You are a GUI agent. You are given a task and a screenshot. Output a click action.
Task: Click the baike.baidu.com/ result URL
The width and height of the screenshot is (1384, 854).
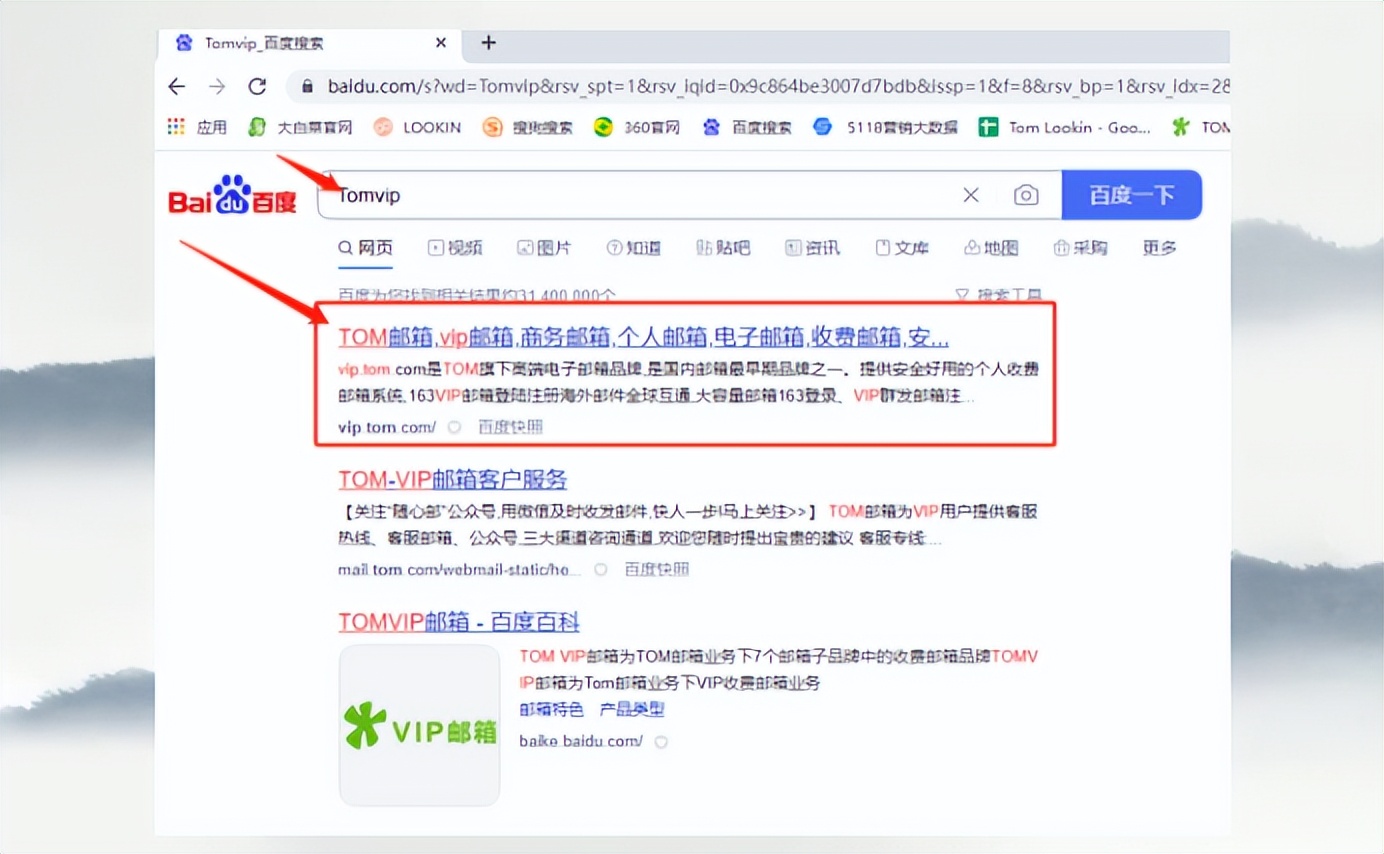581,742
